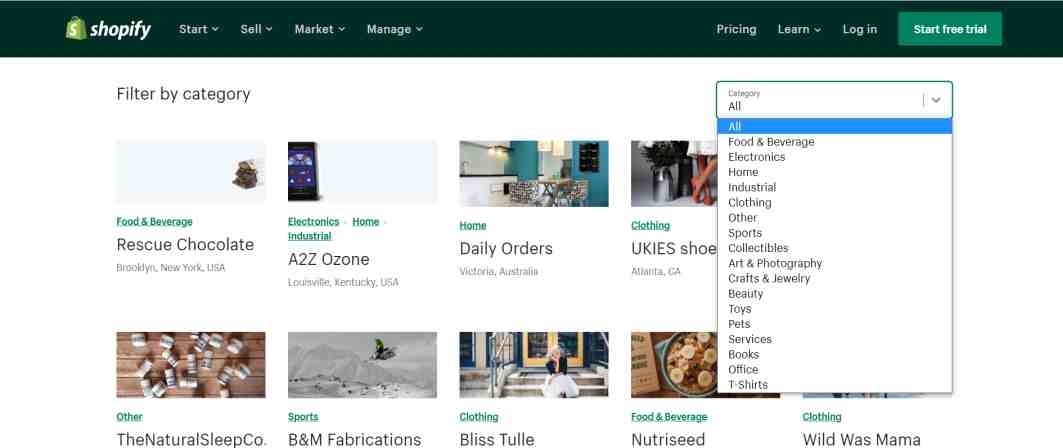The width and height of the screenshot is (1063, 448).
Task: Click Electronics tag on A2Z Ozone card
Action: tap(313, 222)
